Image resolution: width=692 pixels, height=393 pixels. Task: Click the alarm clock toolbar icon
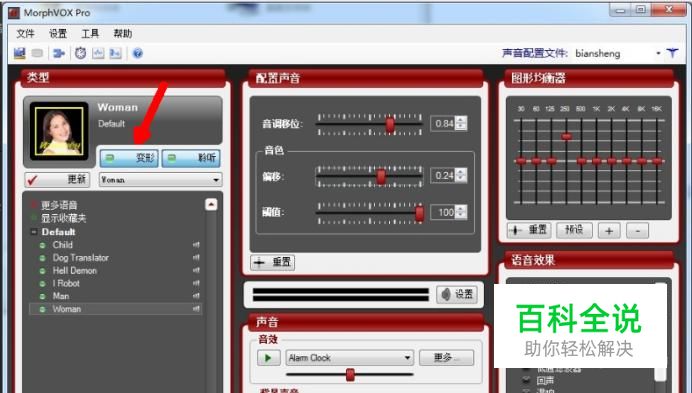coord(80,53)
